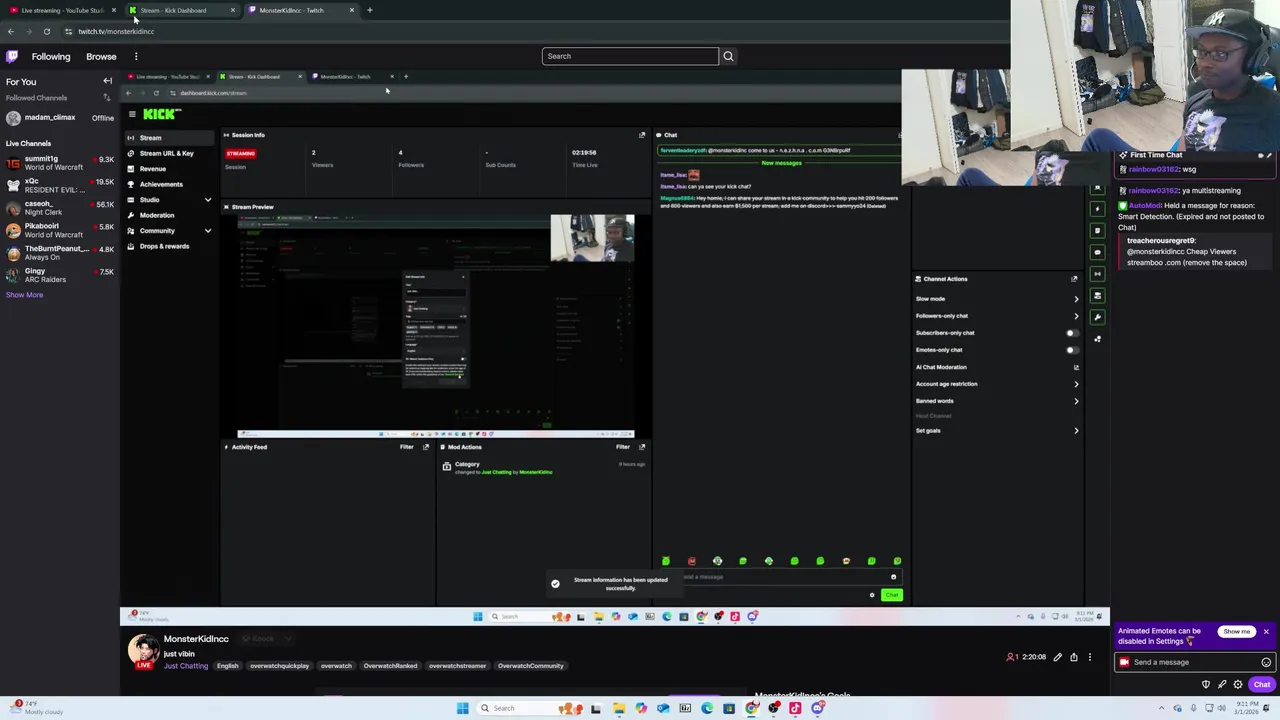Viewport: 1280px width, 720px height.
Task: Click the chat bubble icon in Kick's side strip
Action: coord(1097,252)
